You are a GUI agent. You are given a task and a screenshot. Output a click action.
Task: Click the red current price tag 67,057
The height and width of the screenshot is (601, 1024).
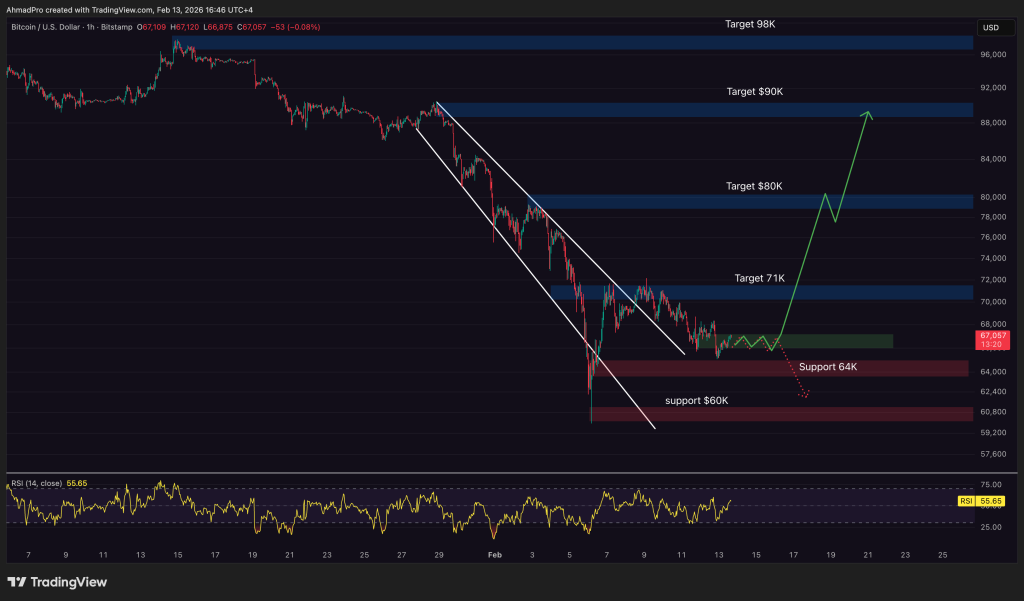click(993, 339)
